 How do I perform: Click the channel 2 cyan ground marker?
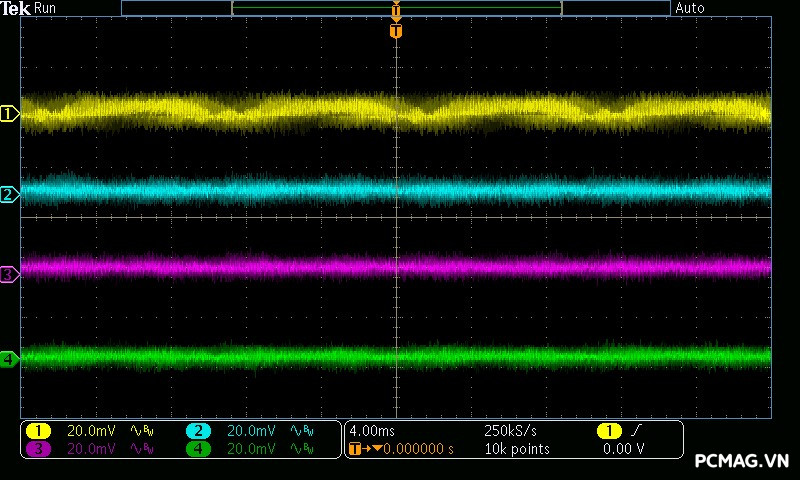click(x=9, y=194)
